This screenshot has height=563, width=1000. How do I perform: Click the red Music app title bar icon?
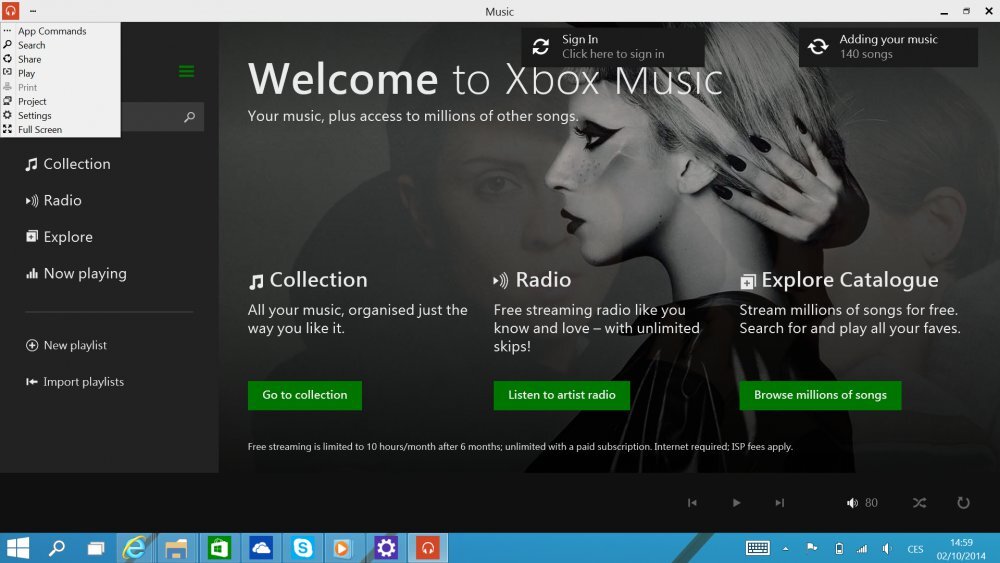coord(10,11)
